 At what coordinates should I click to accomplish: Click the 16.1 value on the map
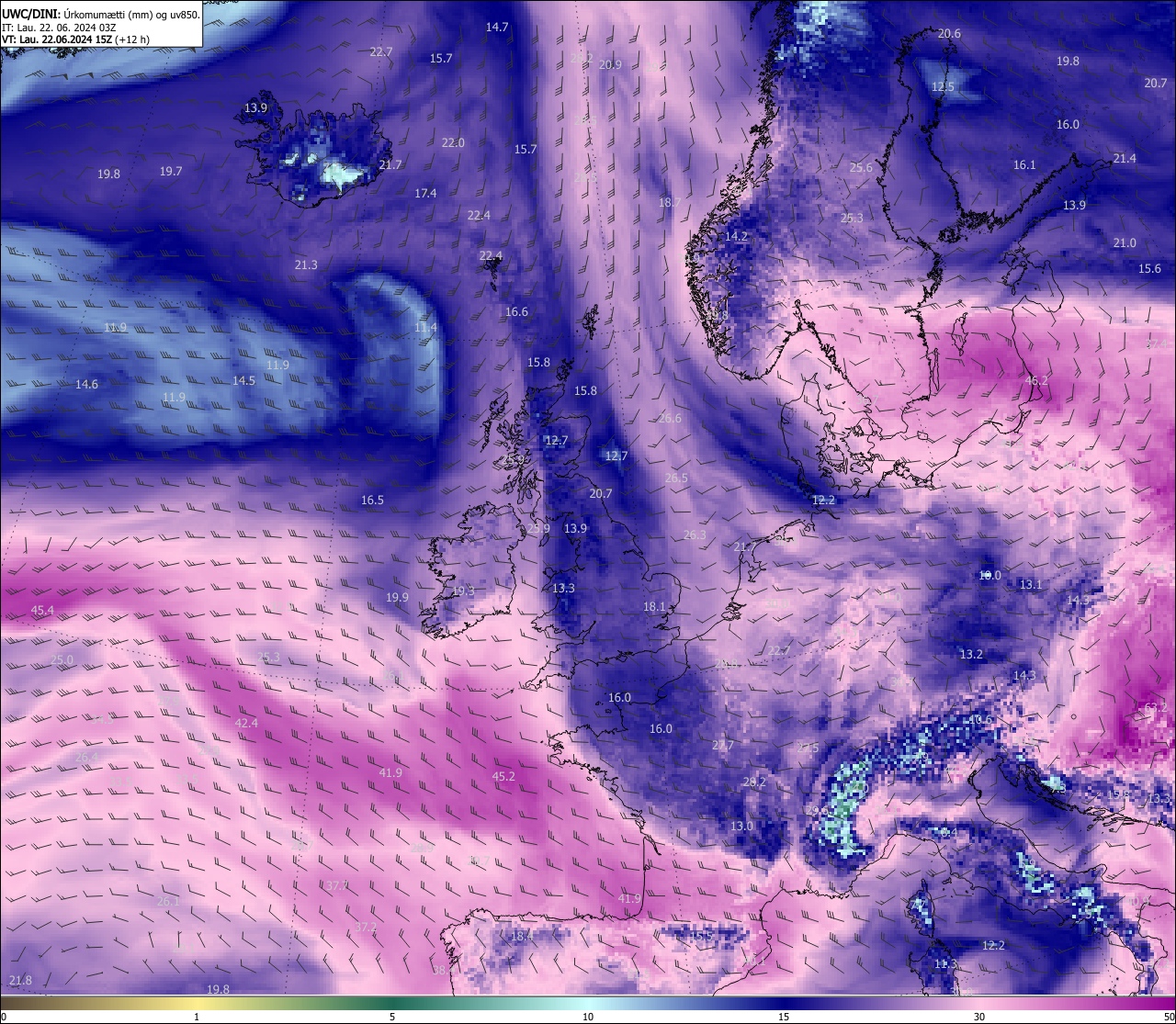pos(1024,165)
